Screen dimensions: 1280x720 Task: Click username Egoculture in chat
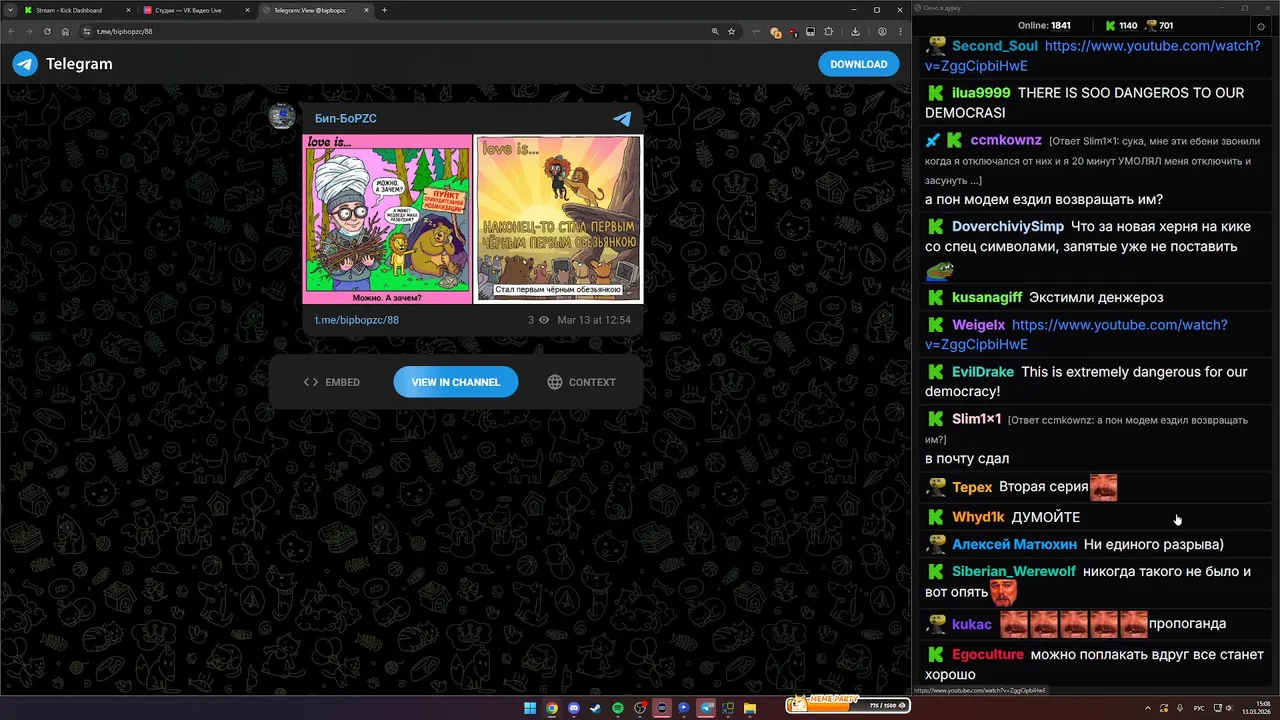988,655
